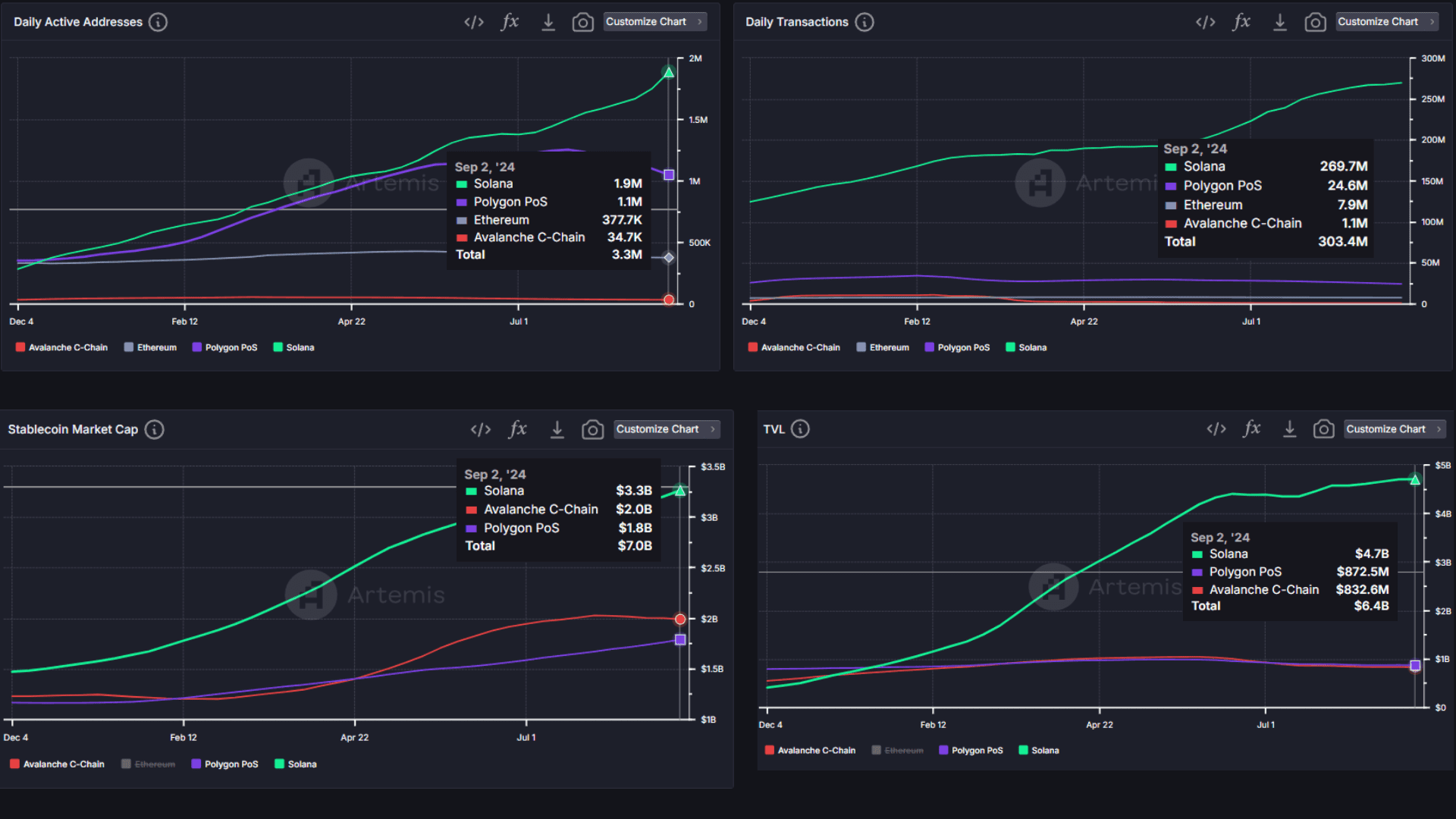1456x819 pixels.
Task: Download Stablecoin Market Cap chart data
Action: pos(557,429)
